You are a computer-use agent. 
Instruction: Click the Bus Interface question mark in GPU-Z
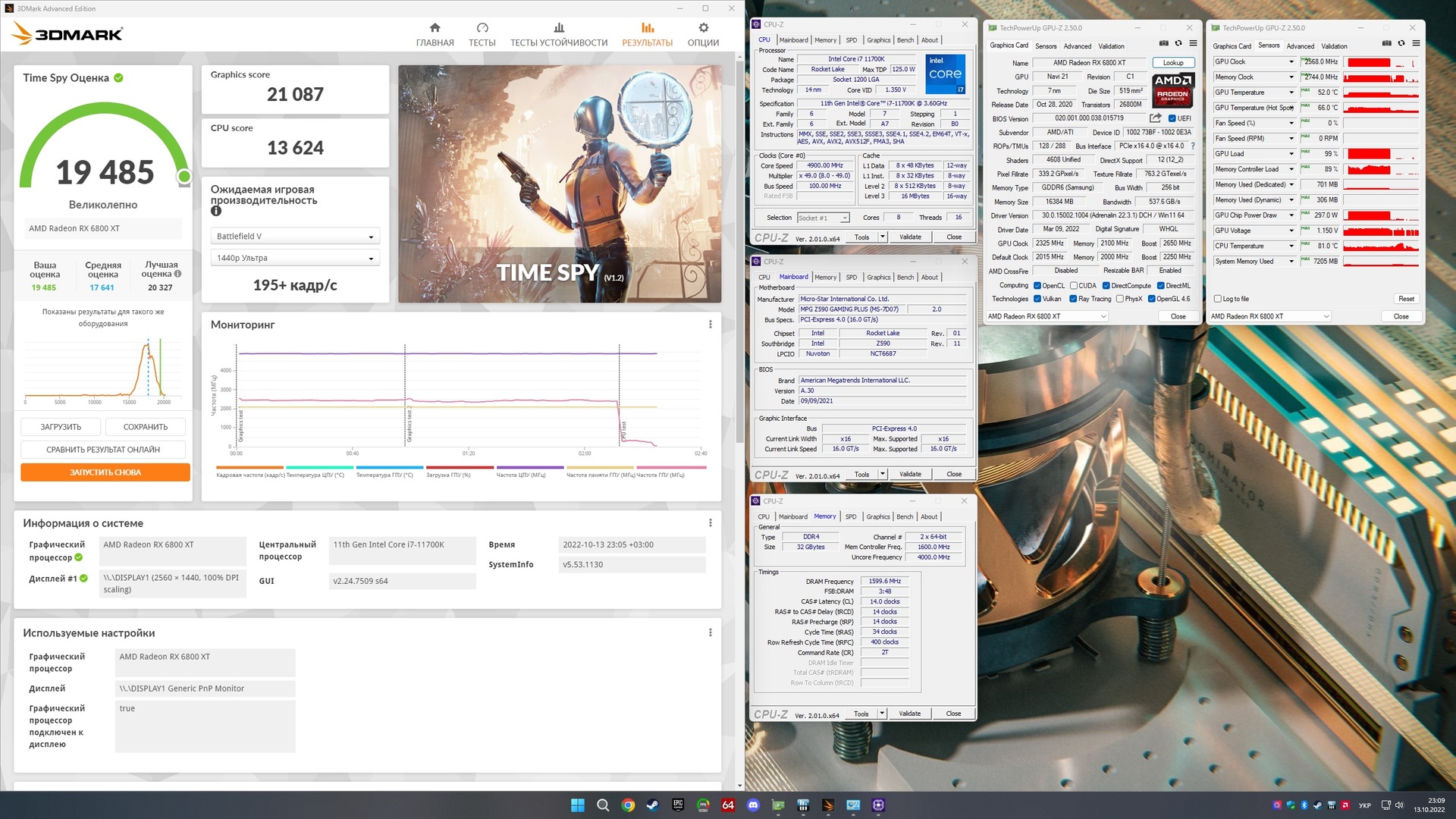(x=1192, y=146)
